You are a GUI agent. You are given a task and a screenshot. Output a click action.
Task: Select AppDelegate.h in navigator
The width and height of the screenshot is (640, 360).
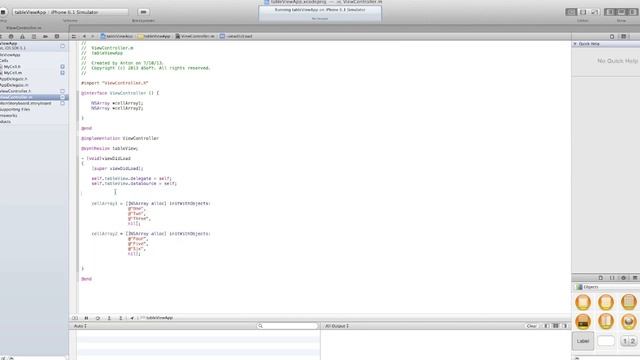(14, 79)
